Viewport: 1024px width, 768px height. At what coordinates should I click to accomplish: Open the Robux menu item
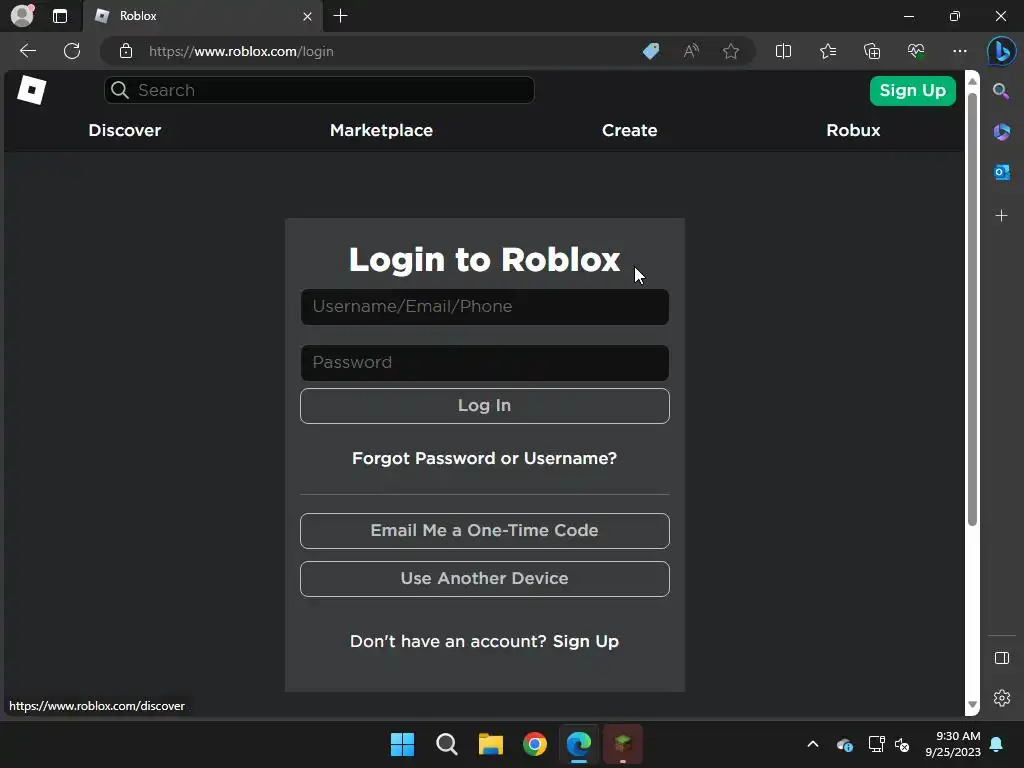coord(853,131)
